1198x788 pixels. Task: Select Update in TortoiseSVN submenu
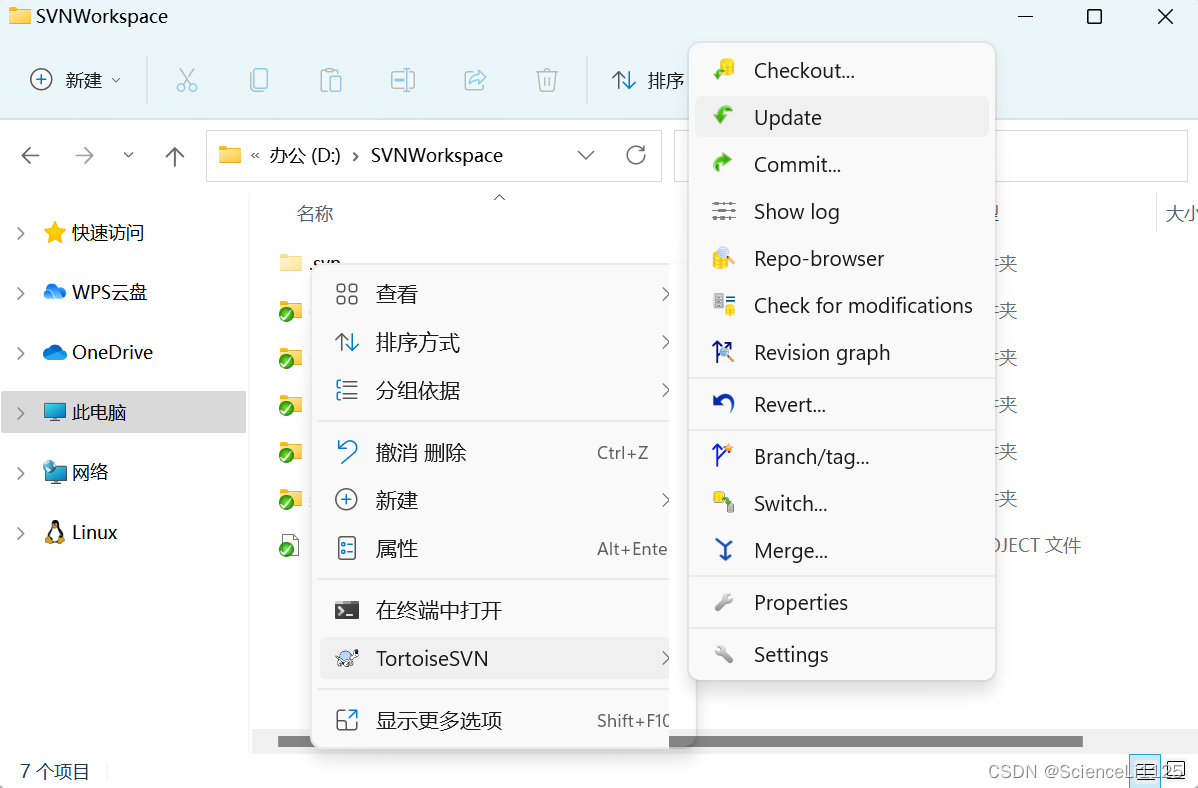click(787, 117)
